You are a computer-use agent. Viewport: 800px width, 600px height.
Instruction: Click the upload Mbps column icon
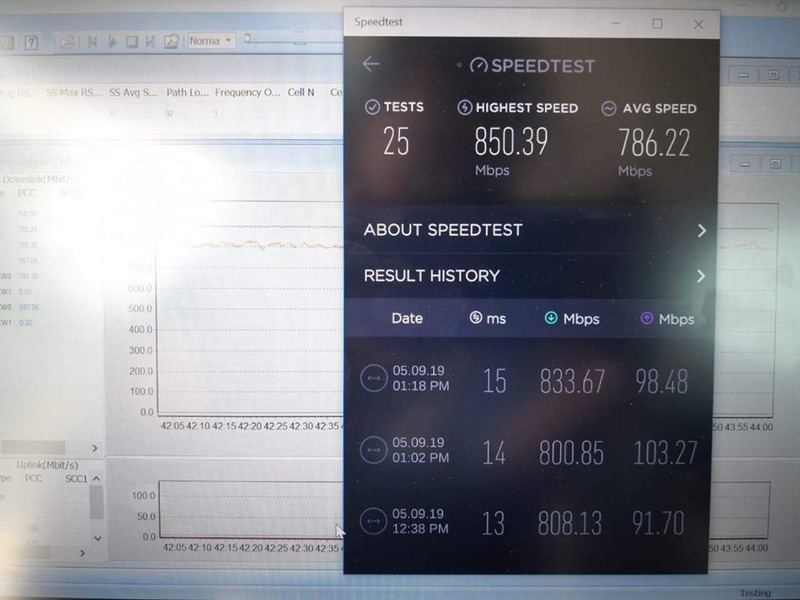coord(646,319)
